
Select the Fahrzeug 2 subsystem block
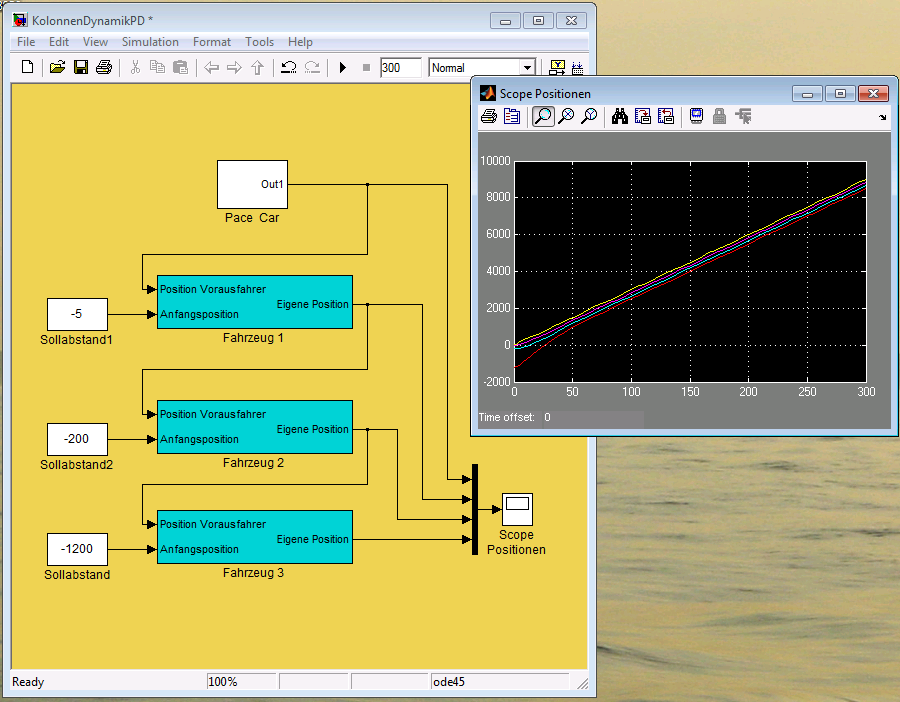[x=254, y=427]
